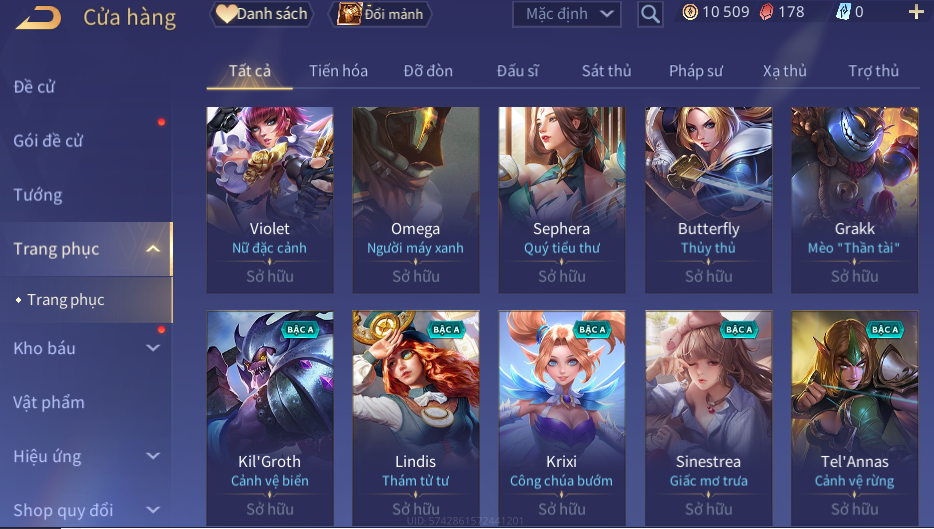This screenshot has height=529, width=934.
Task: Open the search magnifier icon
Action: [650, 14]
